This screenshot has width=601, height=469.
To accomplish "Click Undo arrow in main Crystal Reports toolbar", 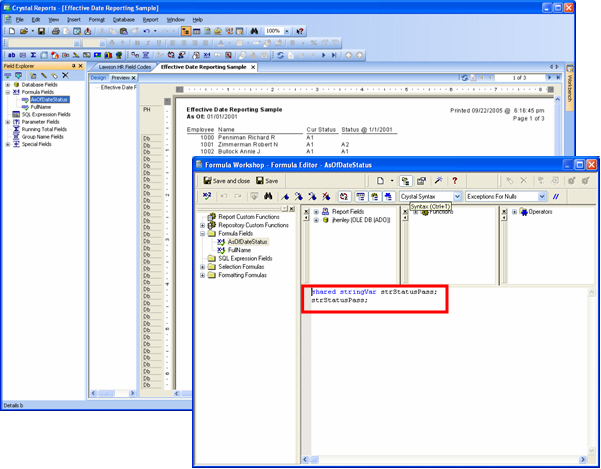I will click(x=146, y=31).
